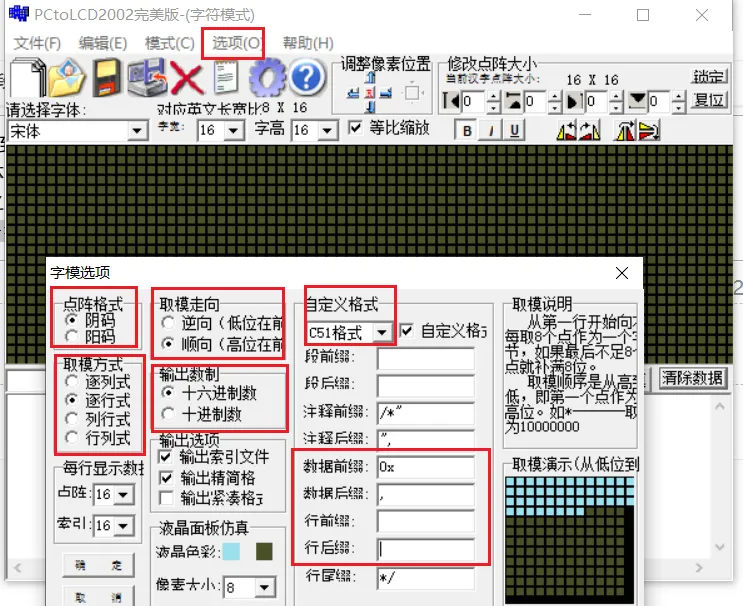The image size is (743, 606).
Task: Click the save-as disk with arrow icon
Action: [147, 77]
